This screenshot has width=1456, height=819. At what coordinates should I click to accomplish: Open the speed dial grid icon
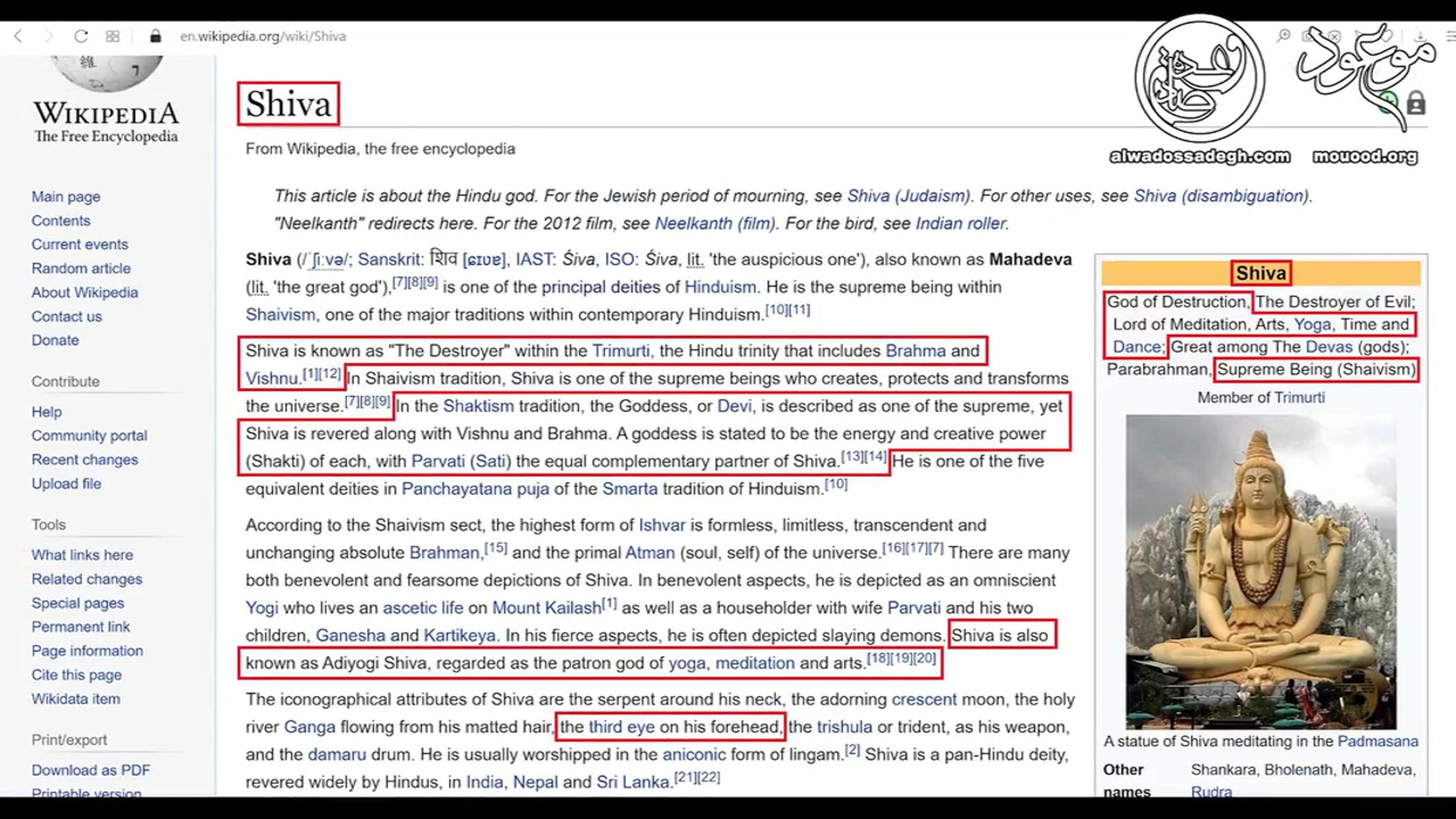tap(113, 36)
